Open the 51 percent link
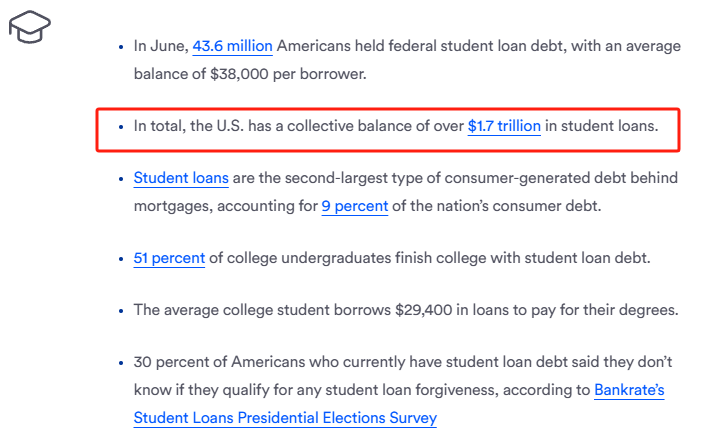Screen dimensions: 705x441 (x=169, y=258)
